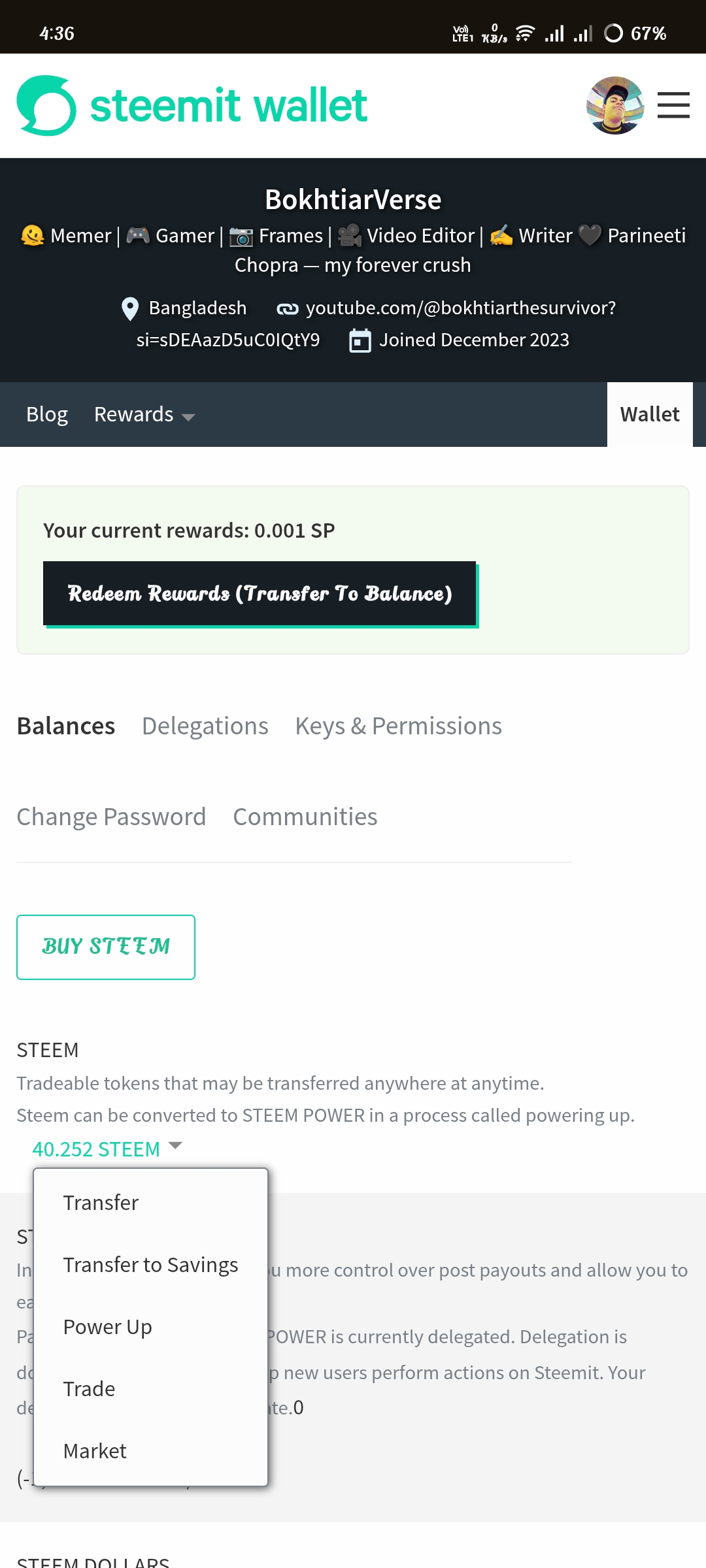Select Transfer from the STEEM menu
This screenshot has height=1568, width=706.
tap(101, 1203)
